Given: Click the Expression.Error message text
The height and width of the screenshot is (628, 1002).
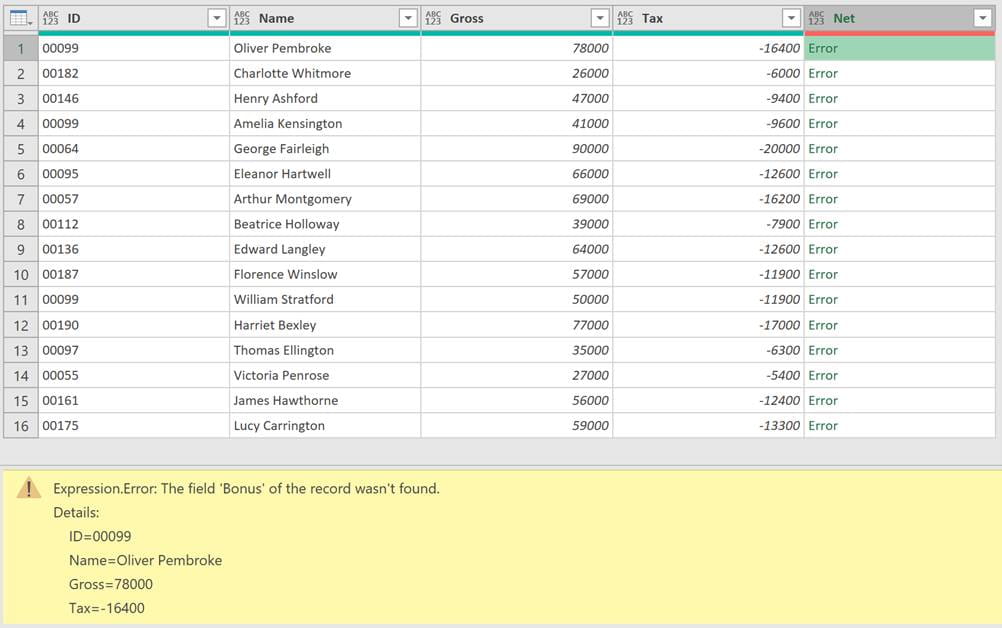Looking at the screenshot, I should point(247,489).
